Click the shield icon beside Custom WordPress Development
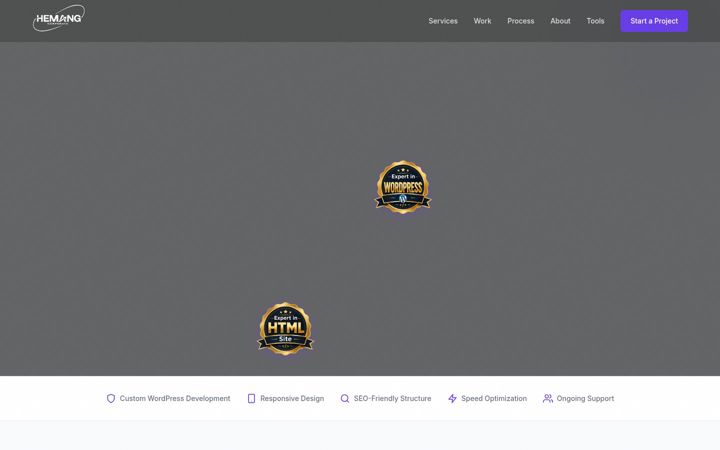Image resolution: width=720 pixels, height=450 pixels. [111, 399]
